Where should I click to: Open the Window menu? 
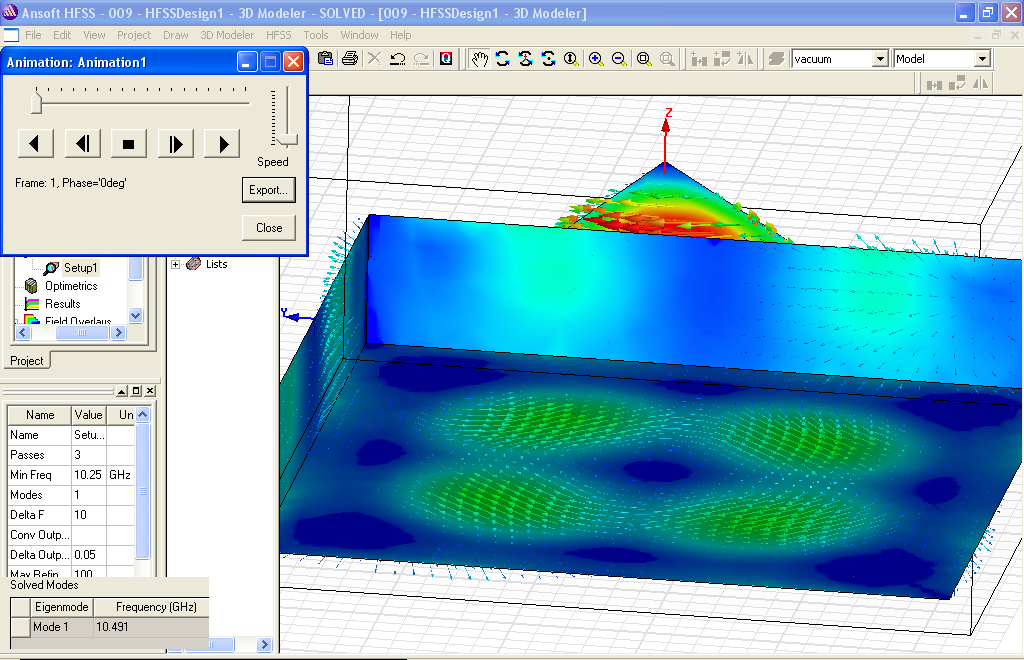[x=359, y=35]
